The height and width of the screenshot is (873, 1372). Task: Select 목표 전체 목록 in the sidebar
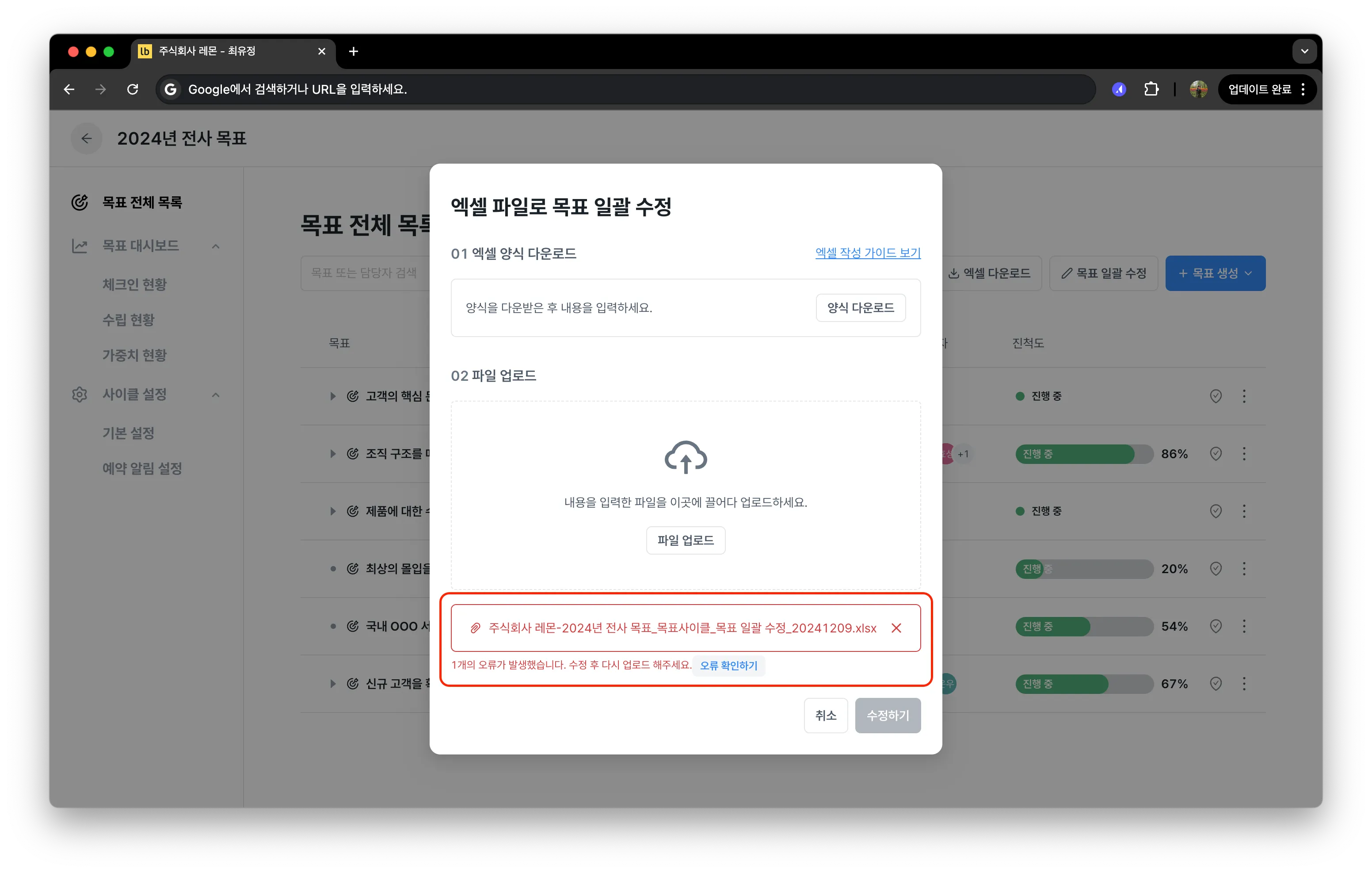(142, 203)
